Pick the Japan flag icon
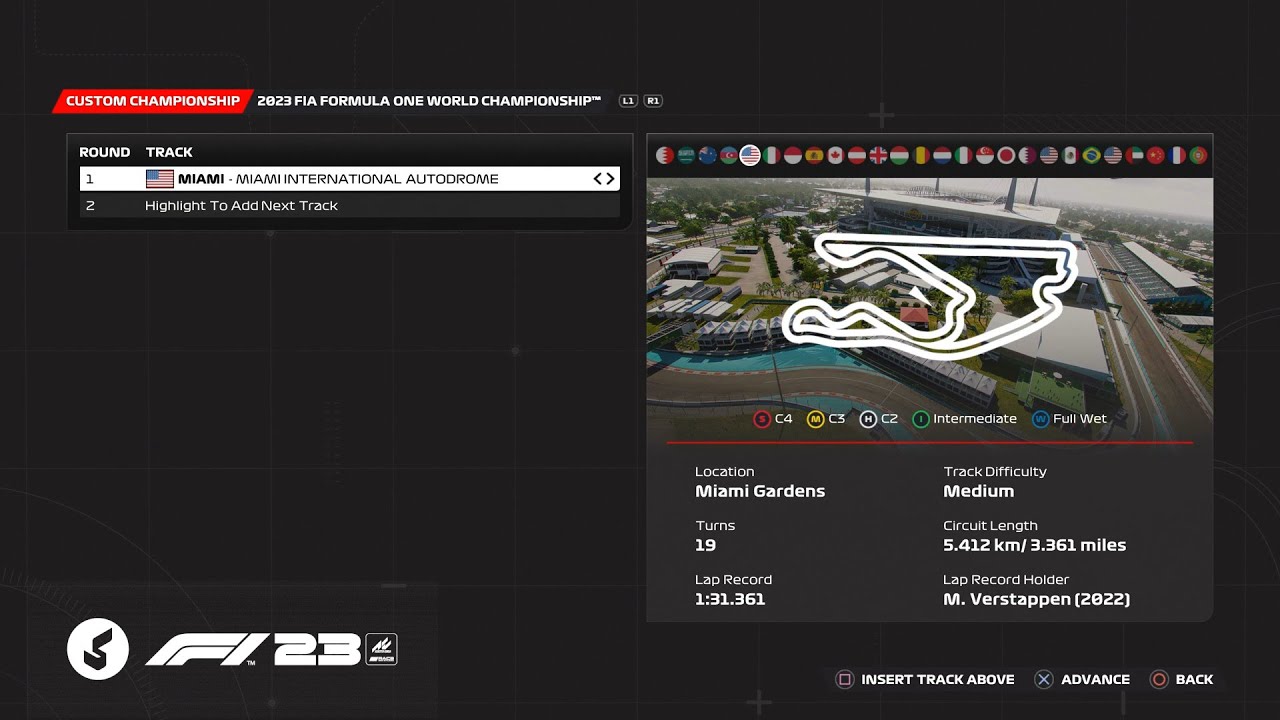The width and height of the screenshot is (1280, 720). pos(1006,155)
